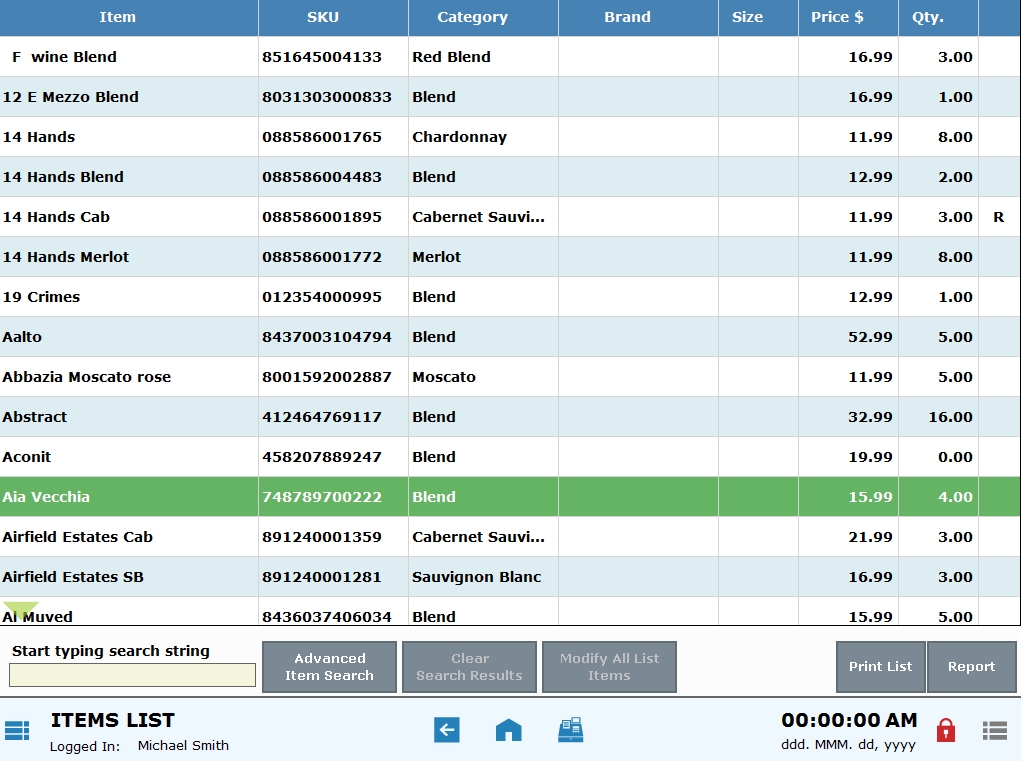This screenshot has width=1021, height=761.
Task: Select SKU 088586001765
Action: click(322, 137)
